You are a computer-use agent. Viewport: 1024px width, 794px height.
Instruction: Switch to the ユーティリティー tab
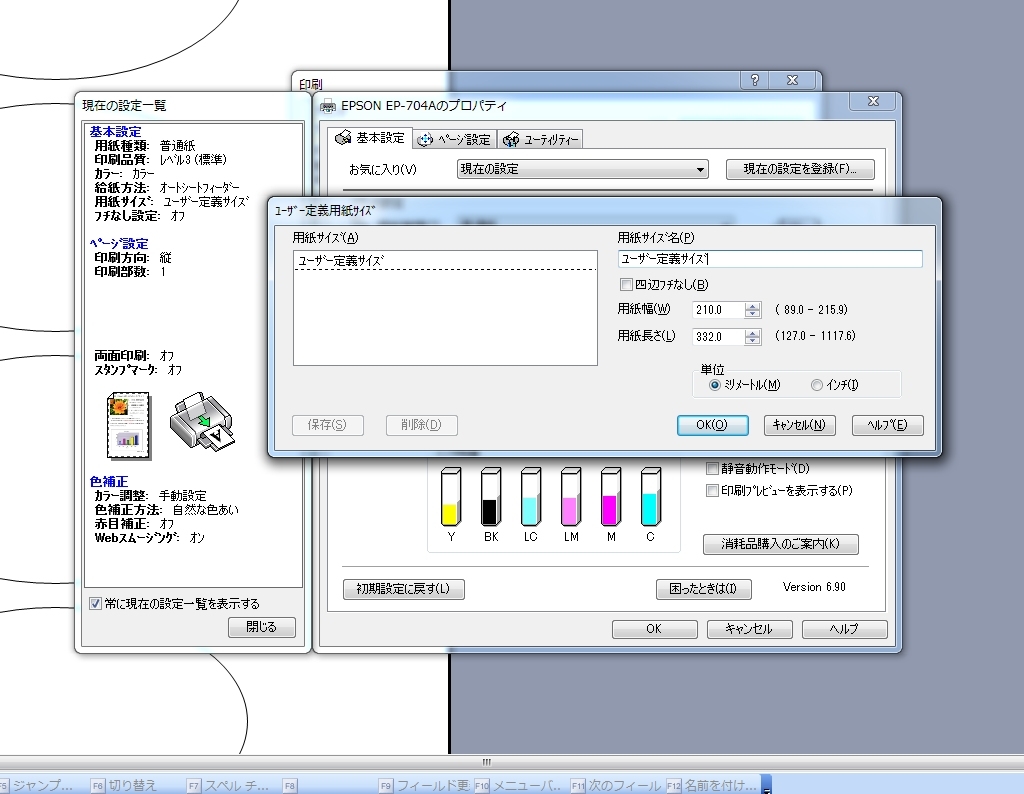click(540, 140)
